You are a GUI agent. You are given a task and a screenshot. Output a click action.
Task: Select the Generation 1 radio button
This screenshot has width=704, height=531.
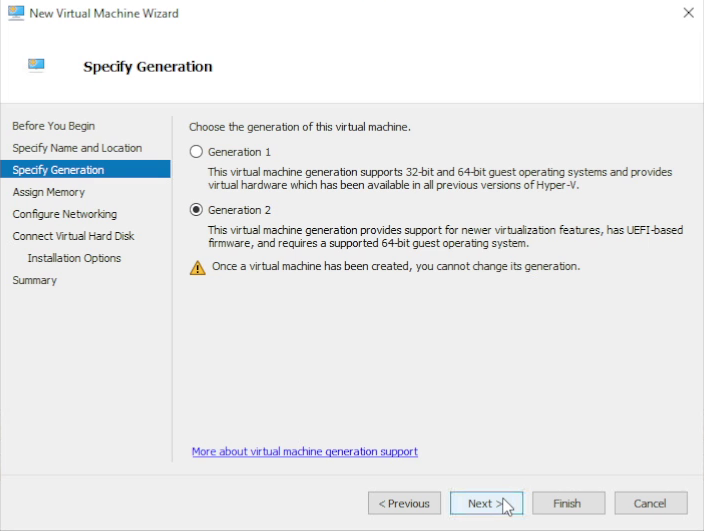(x=196, y=152)
